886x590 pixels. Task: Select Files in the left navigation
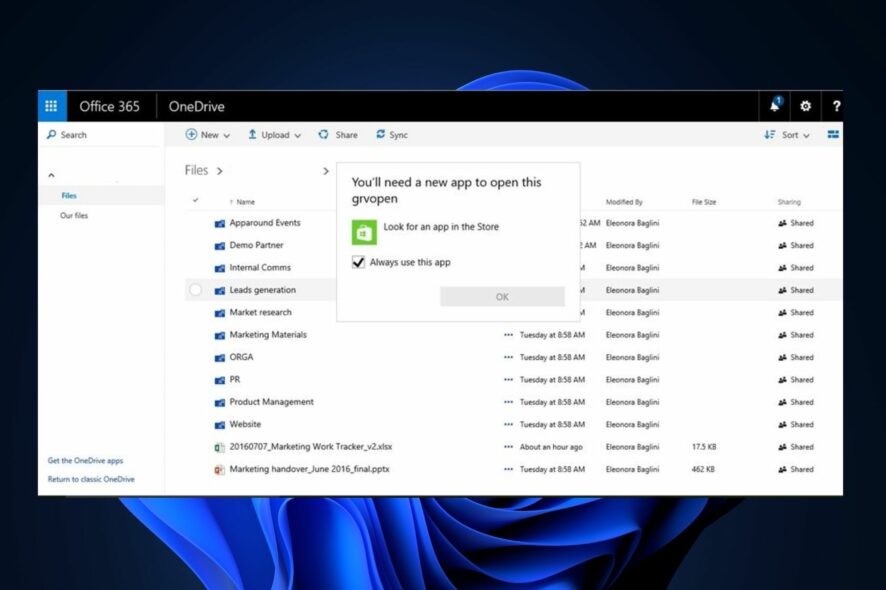(69, 196)
